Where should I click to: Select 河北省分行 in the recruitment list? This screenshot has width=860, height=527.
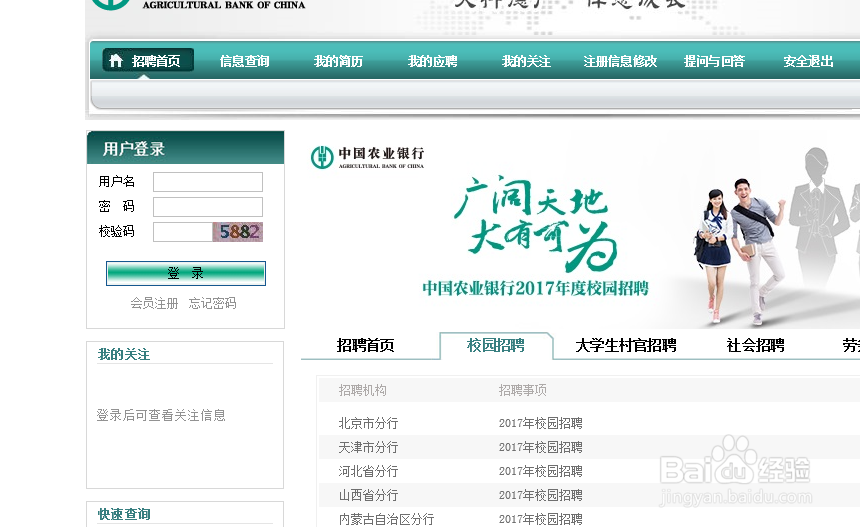(369, 472)
